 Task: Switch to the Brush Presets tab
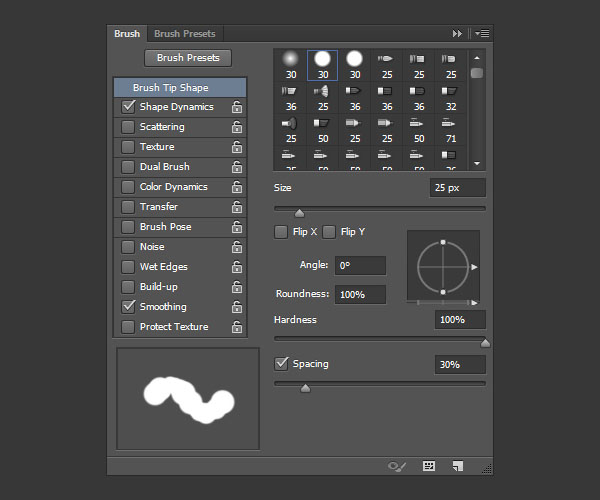(184, 34)
